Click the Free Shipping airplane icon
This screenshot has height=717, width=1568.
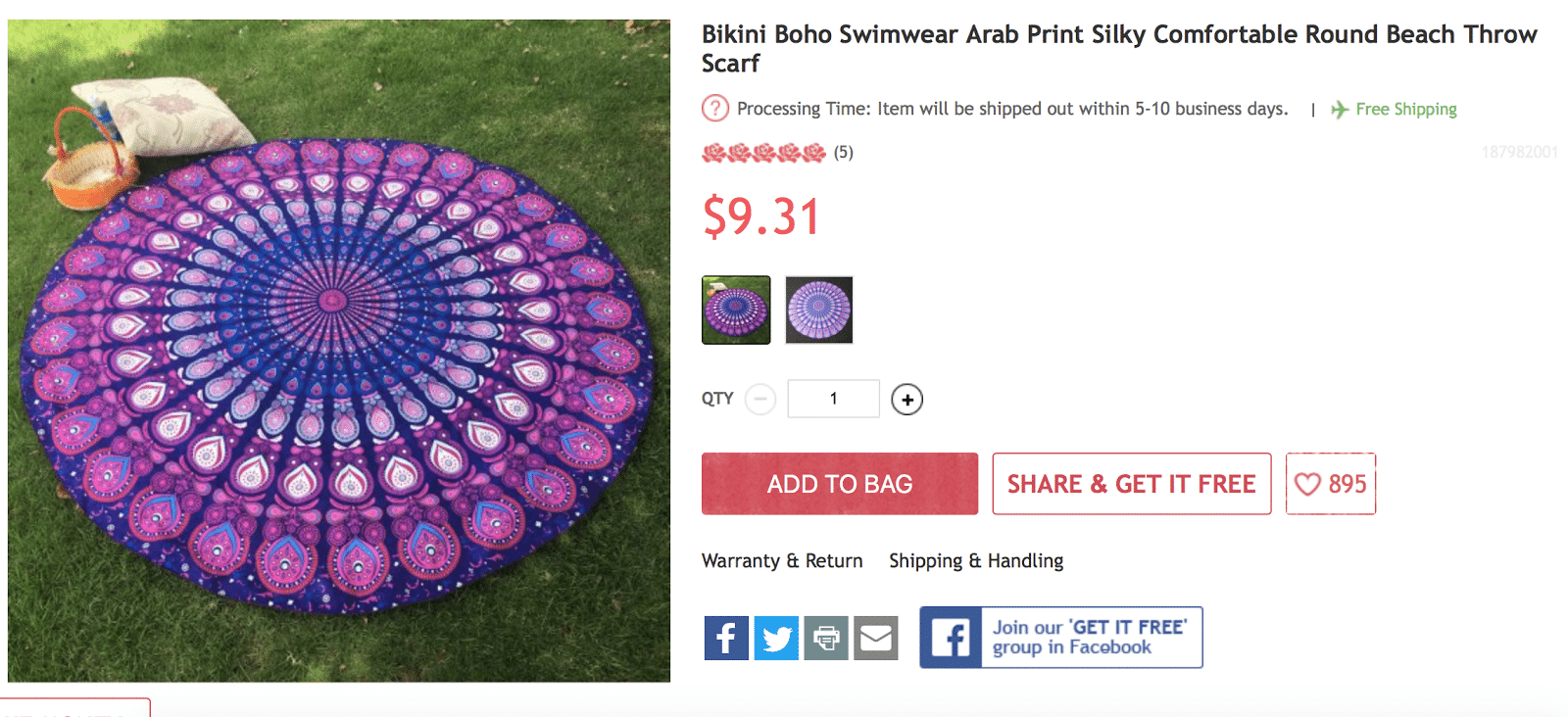tap(1340, 110)
